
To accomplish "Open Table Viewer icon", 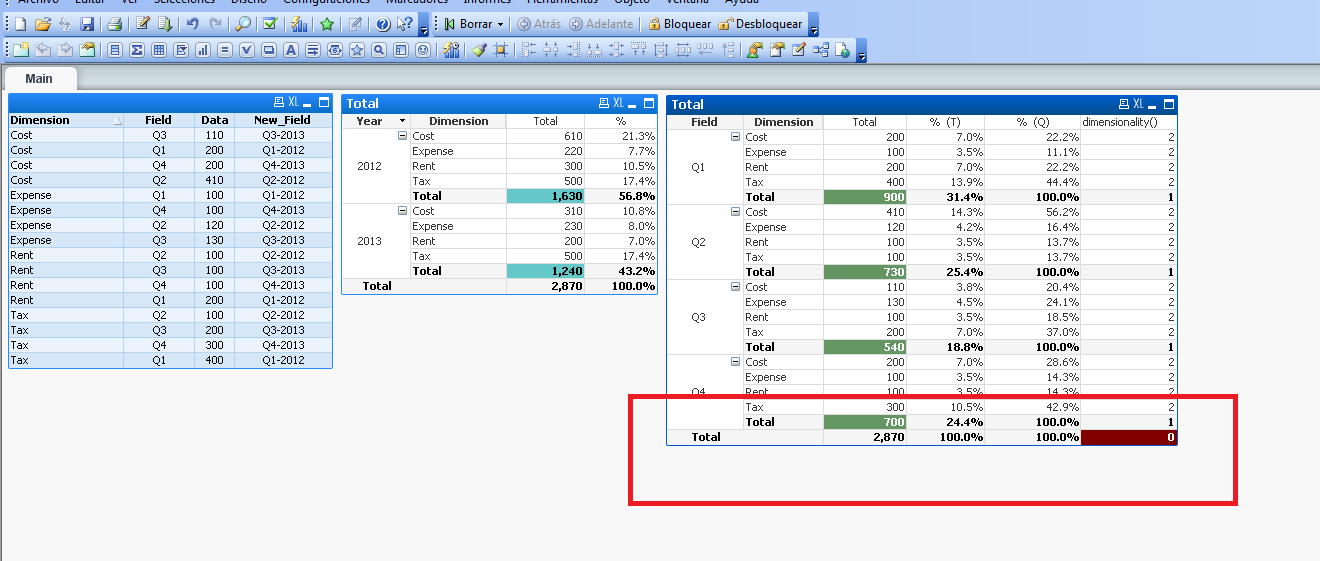I will pos(820,50).
